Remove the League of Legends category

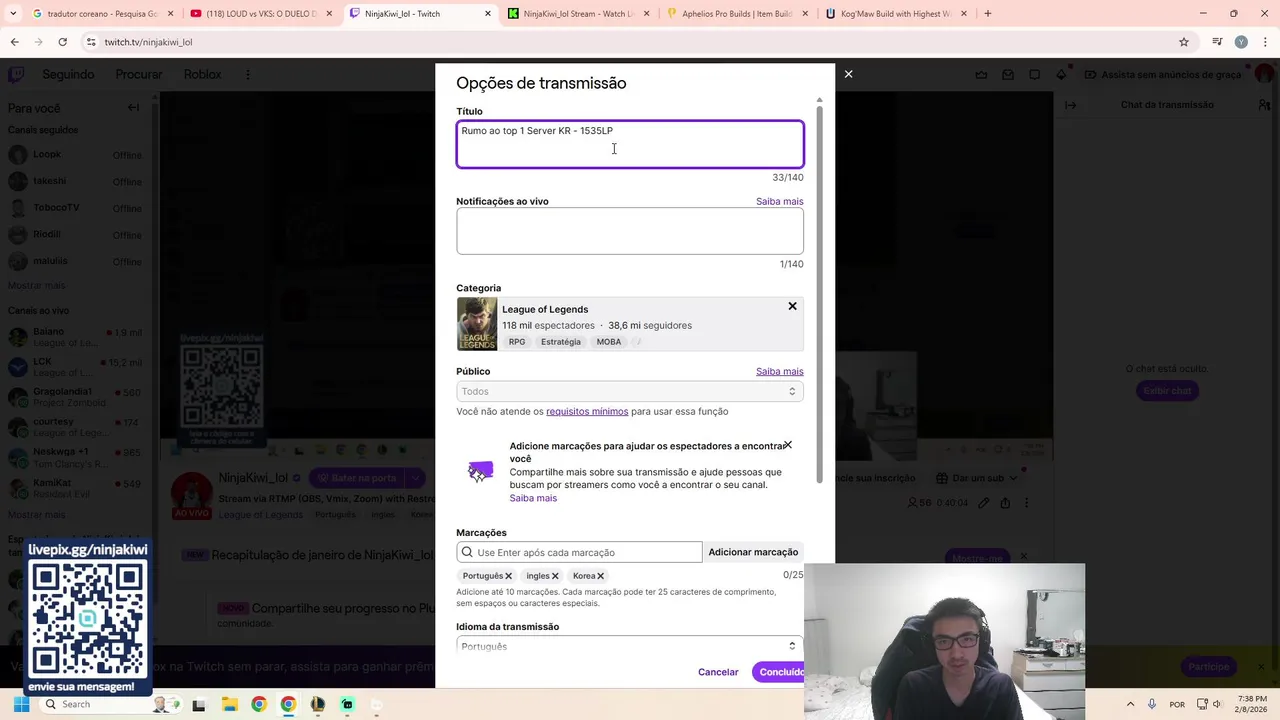point(792,306)
